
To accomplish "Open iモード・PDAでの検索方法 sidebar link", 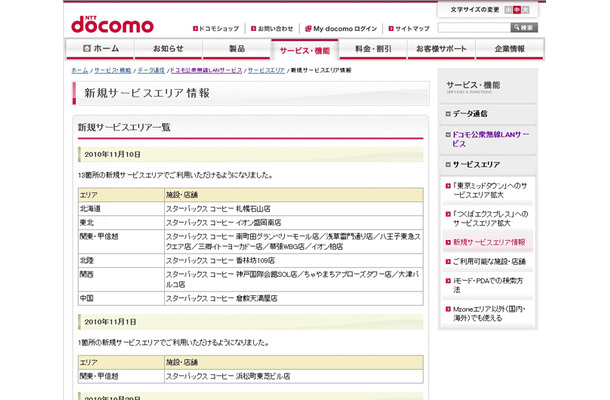I will click(488, 285).
